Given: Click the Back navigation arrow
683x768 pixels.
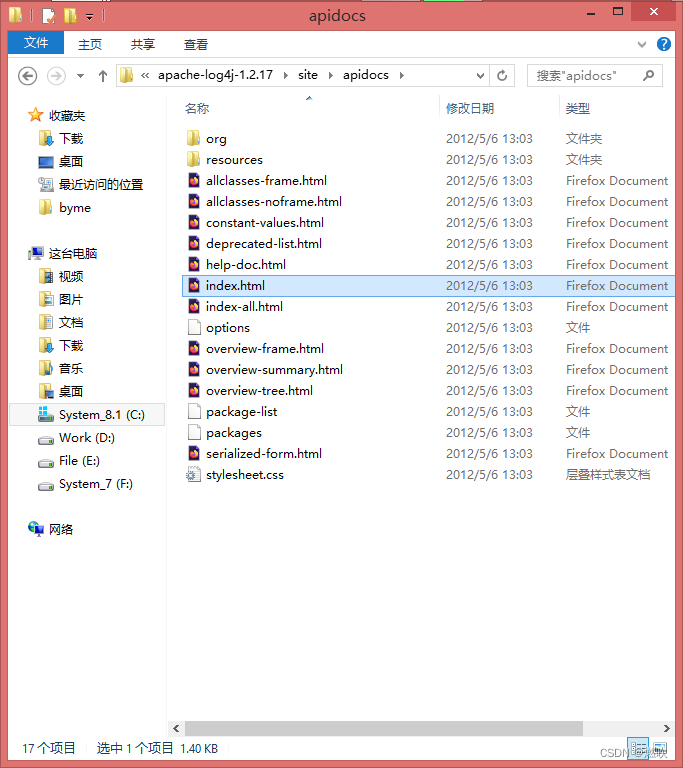Looking at the screenshot, I should pos(27,76).
